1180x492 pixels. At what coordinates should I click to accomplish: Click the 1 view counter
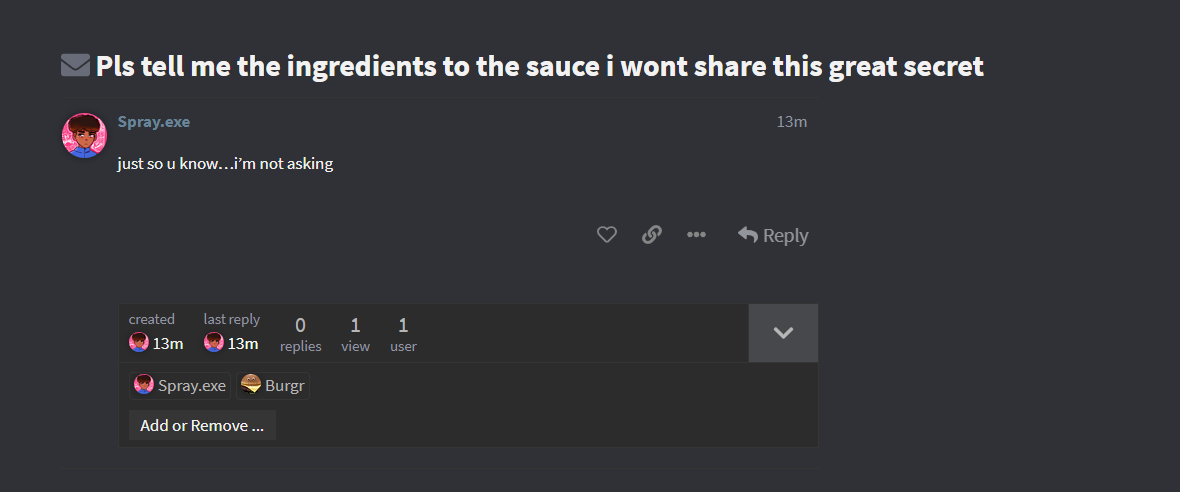click(355, 335)
